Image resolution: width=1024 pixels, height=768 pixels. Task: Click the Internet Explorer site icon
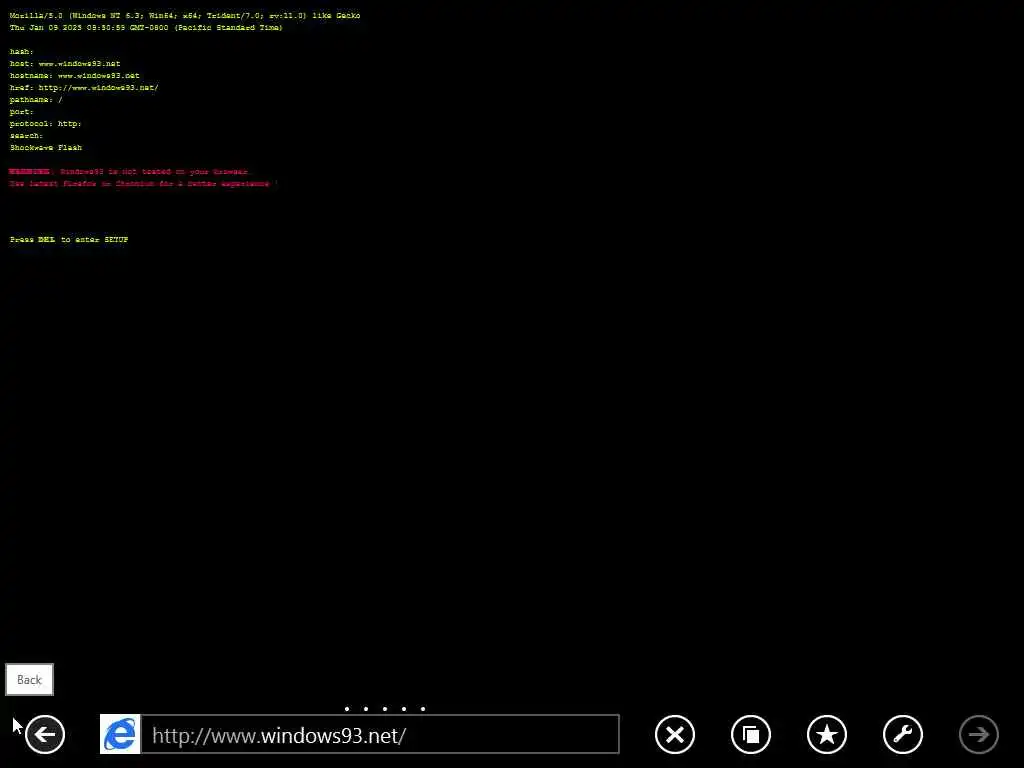tap(120, 735)
